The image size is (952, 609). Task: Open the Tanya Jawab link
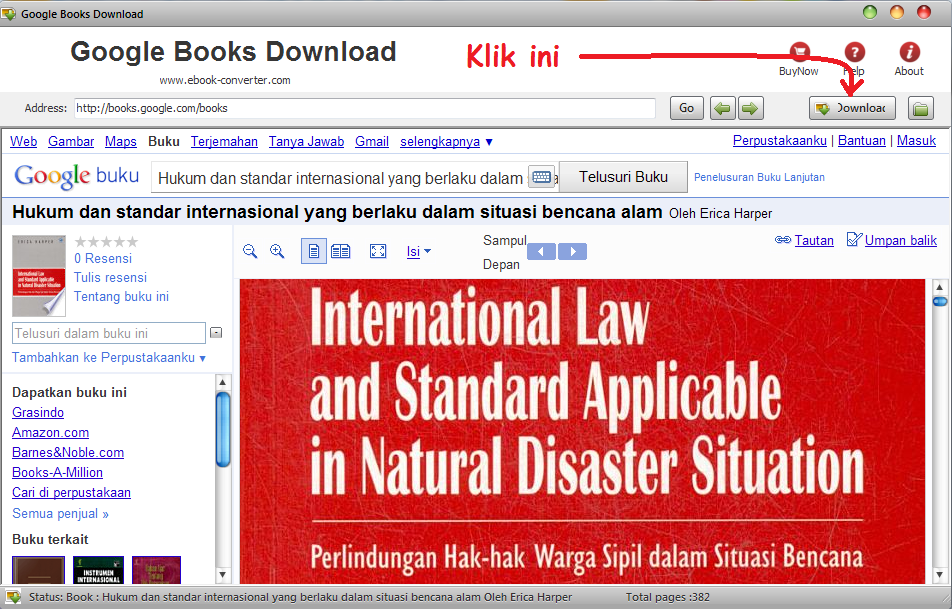307,141
